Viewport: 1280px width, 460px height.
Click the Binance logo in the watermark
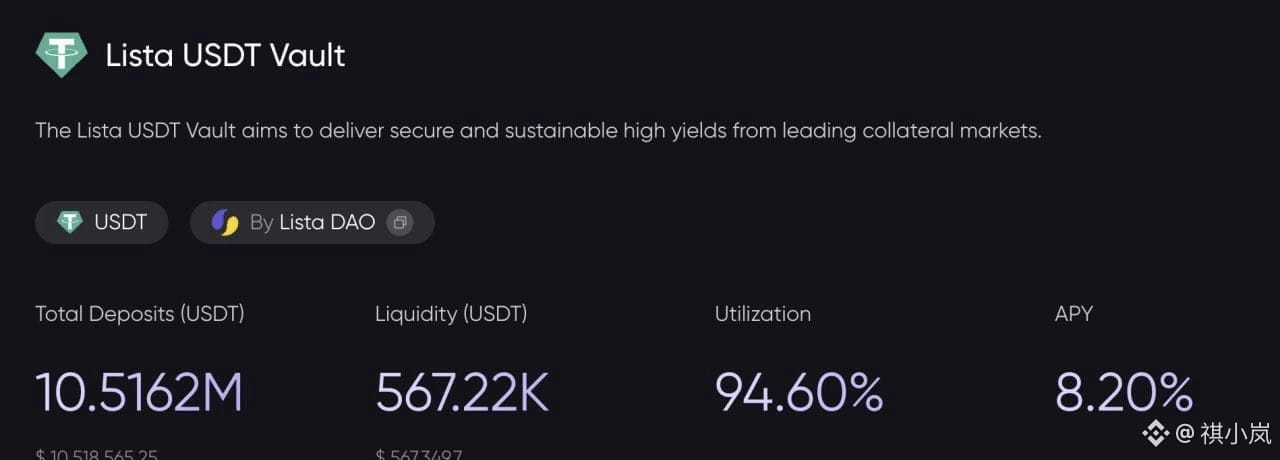click(x=1156, y=433)
